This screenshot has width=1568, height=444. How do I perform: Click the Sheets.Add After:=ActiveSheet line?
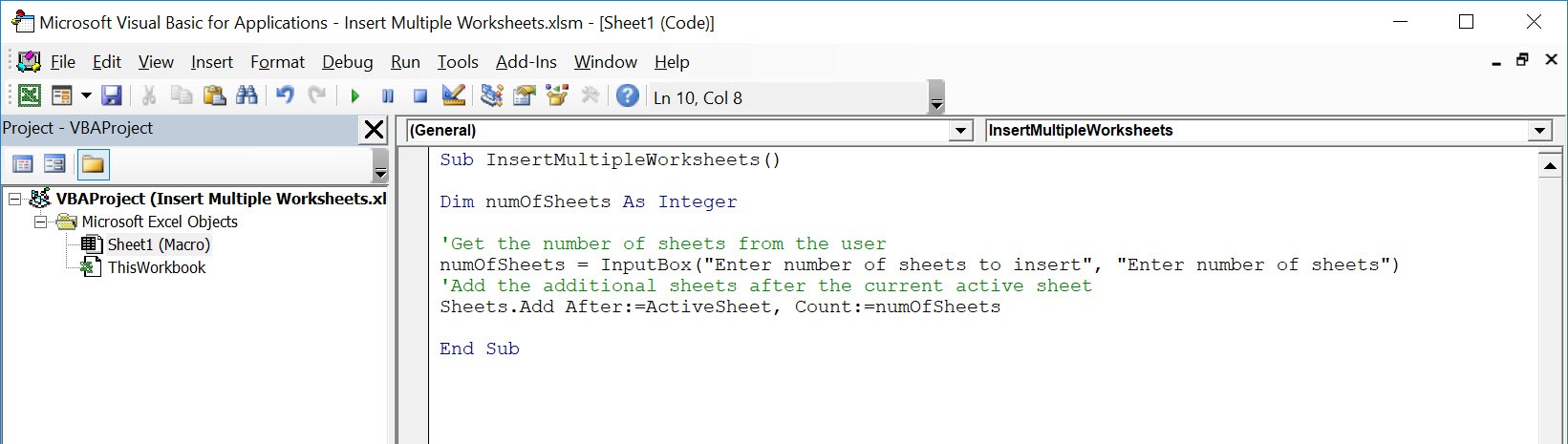tap(720, 307)
